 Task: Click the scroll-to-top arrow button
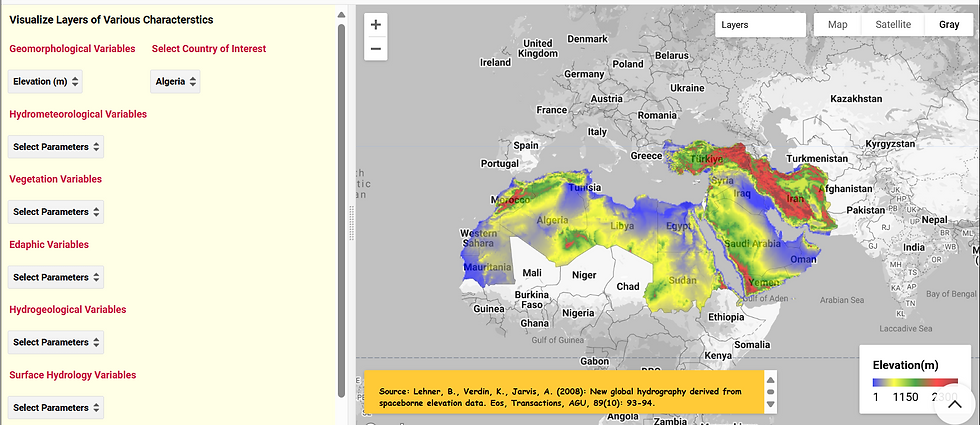[x=955, y=404]
